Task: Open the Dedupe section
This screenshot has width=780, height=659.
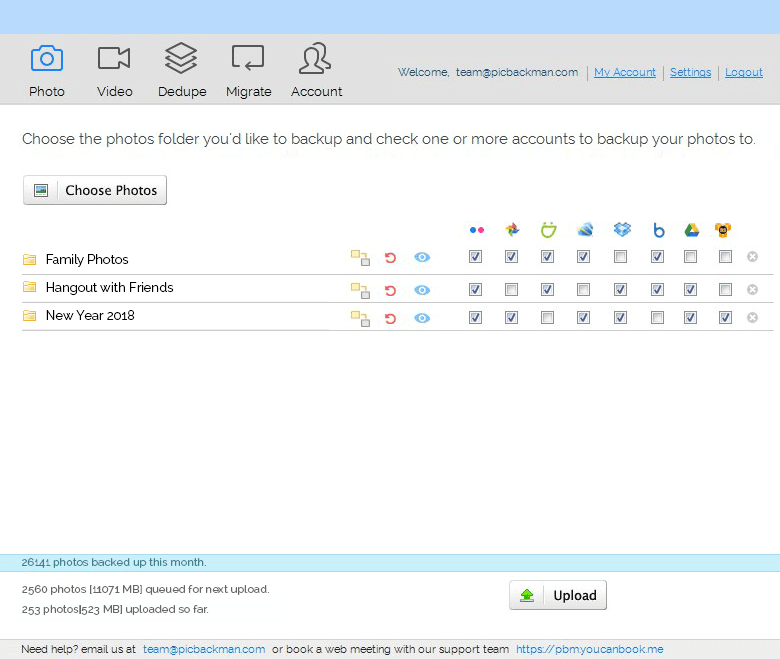Action: tap(182, 71)
